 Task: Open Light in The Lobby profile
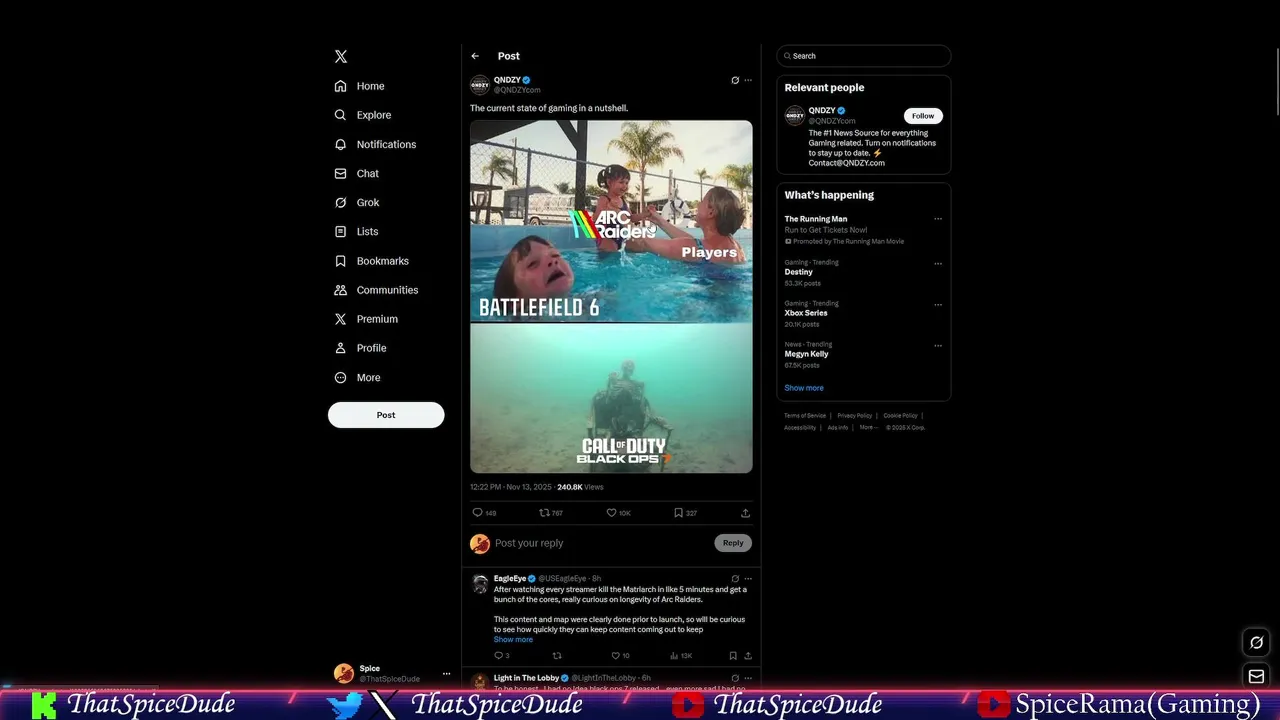coord(526,678)
